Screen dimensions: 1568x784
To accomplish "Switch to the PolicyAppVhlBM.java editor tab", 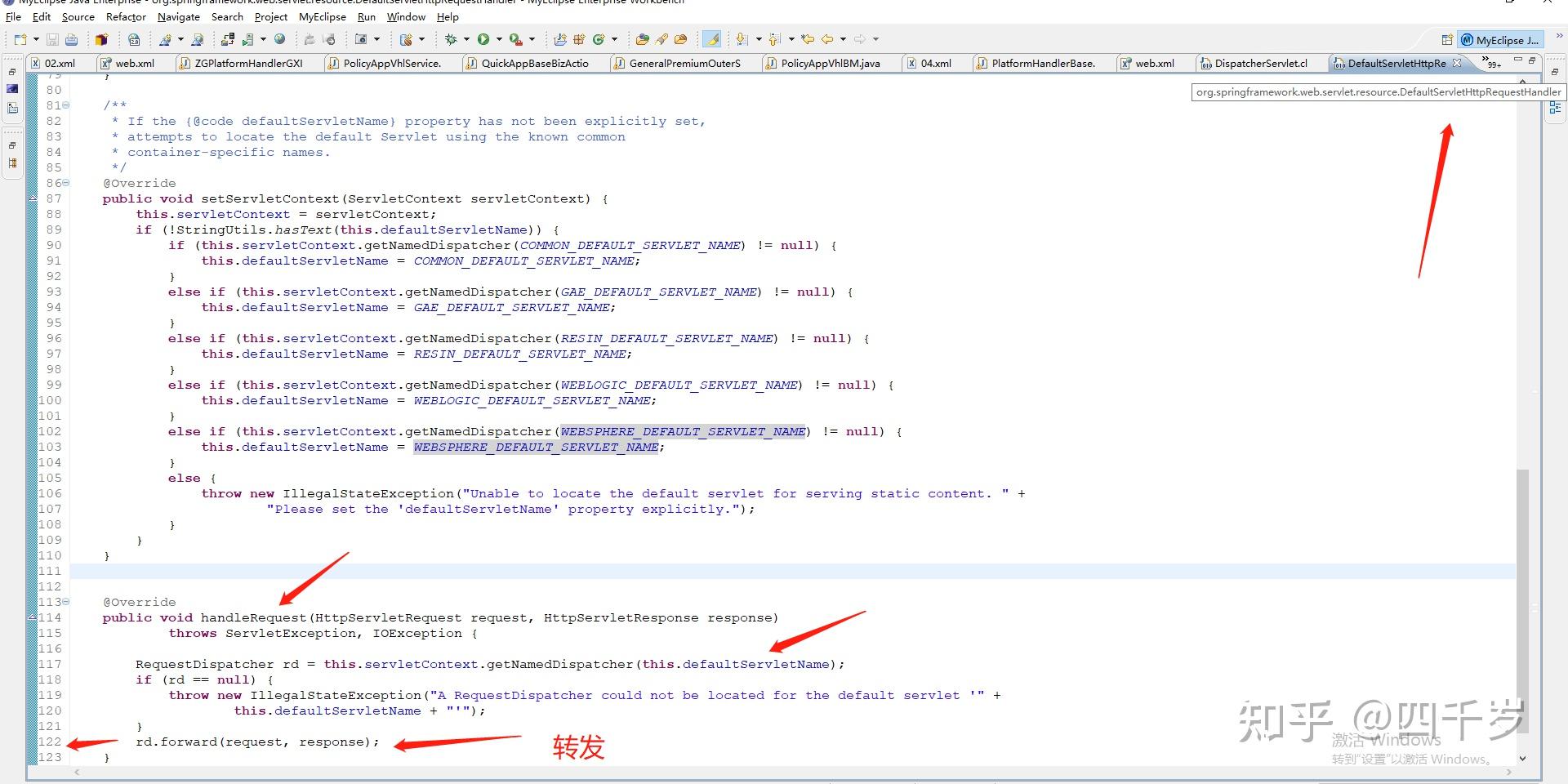I will tap(831, 63).
